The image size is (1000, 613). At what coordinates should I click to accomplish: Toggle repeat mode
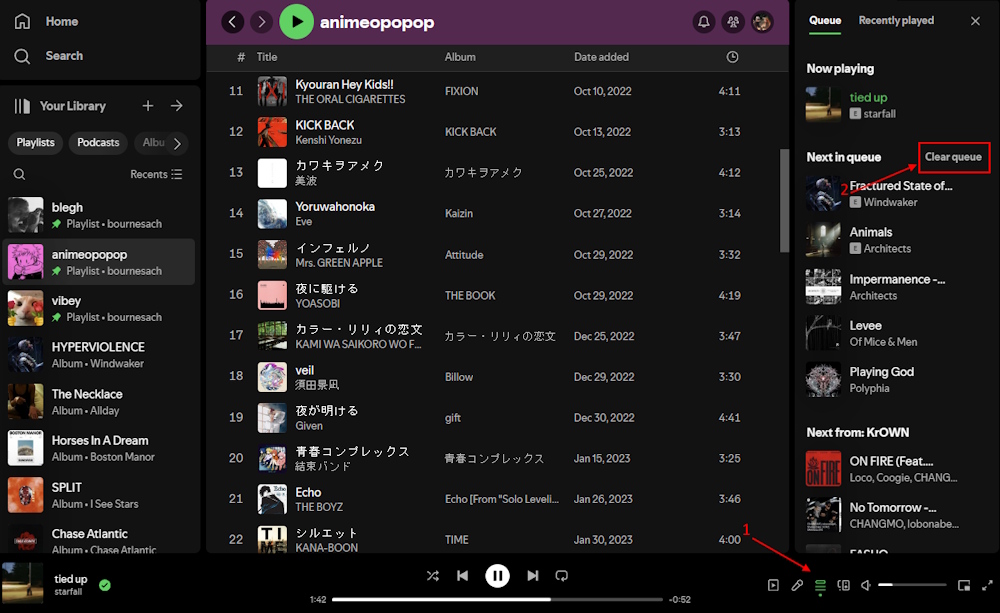562,576
